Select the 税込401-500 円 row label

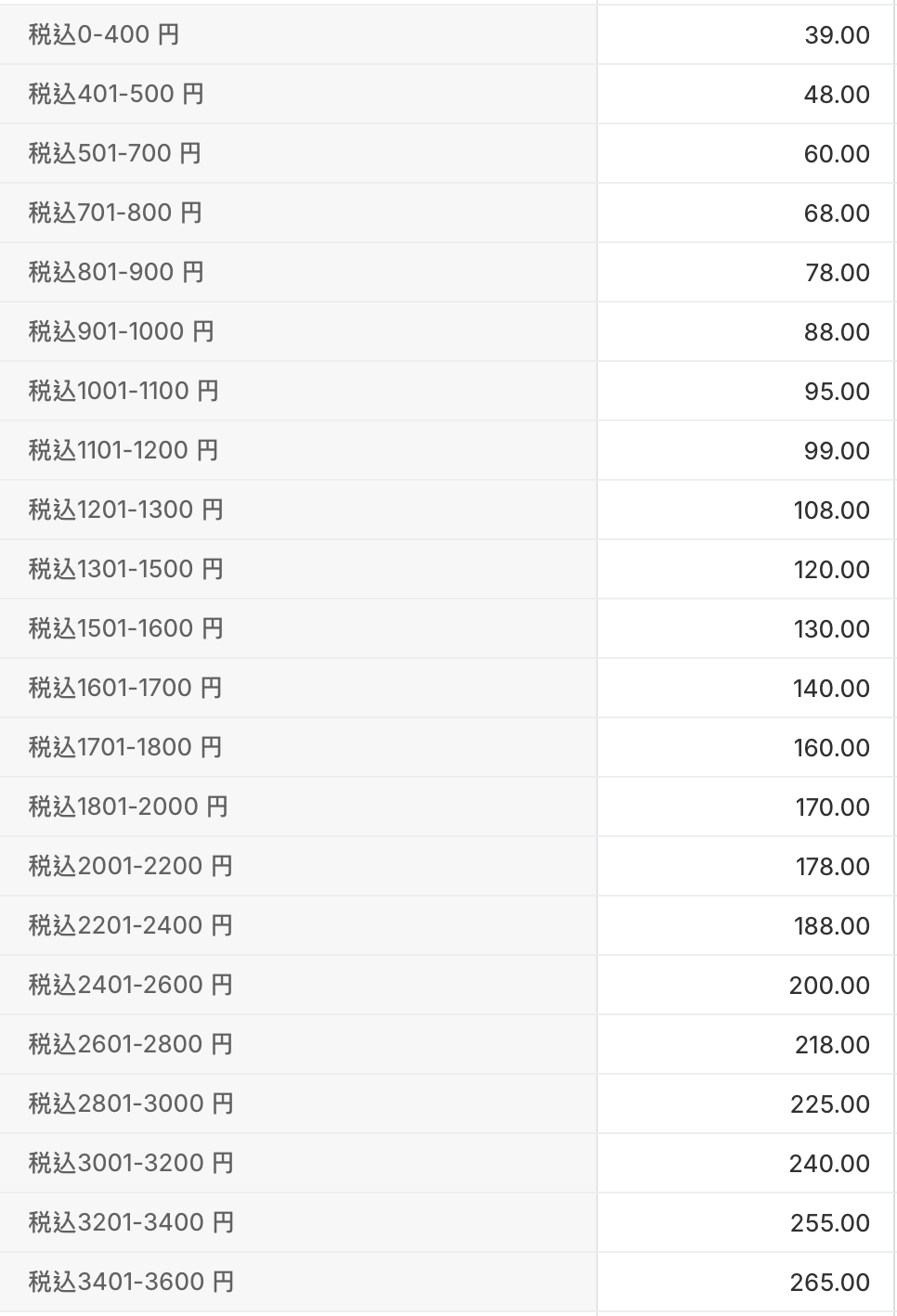116,94
